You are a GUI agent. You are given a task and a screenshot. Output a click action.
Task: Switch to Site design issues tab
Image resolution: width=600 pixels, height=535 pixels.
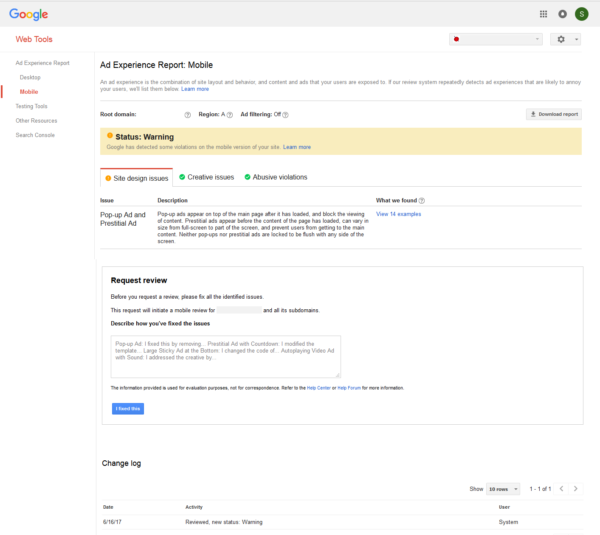(x=137, y=178)
